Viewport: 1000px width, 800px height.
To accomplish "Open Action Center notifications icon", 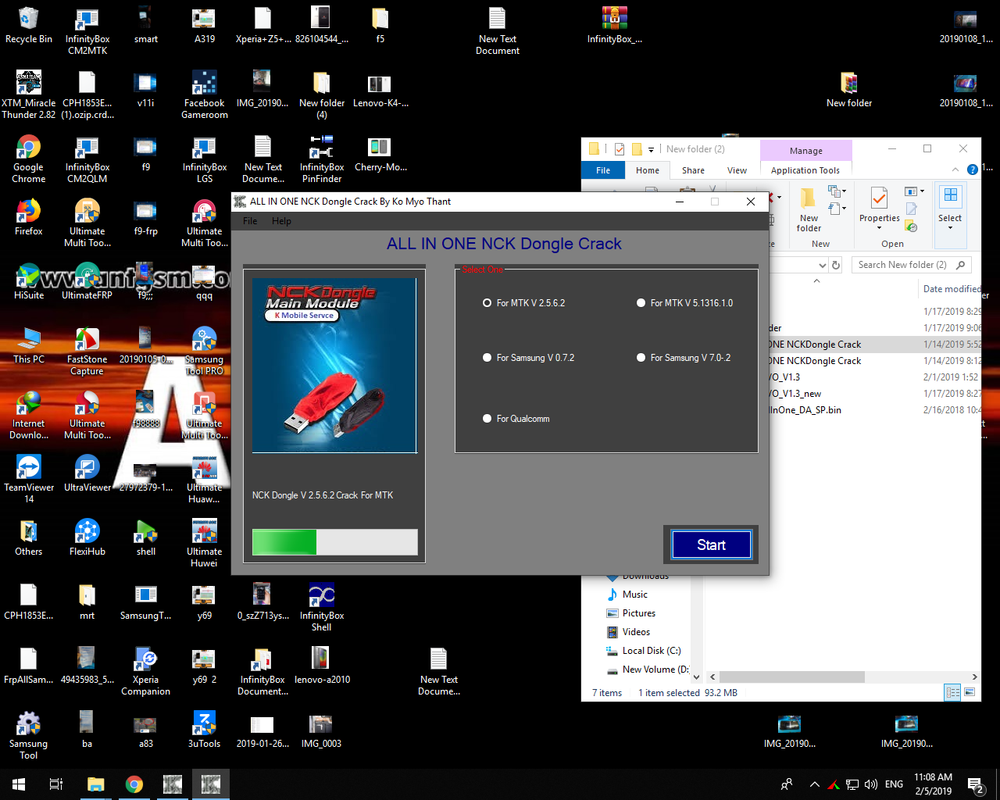I will point(975,785).
